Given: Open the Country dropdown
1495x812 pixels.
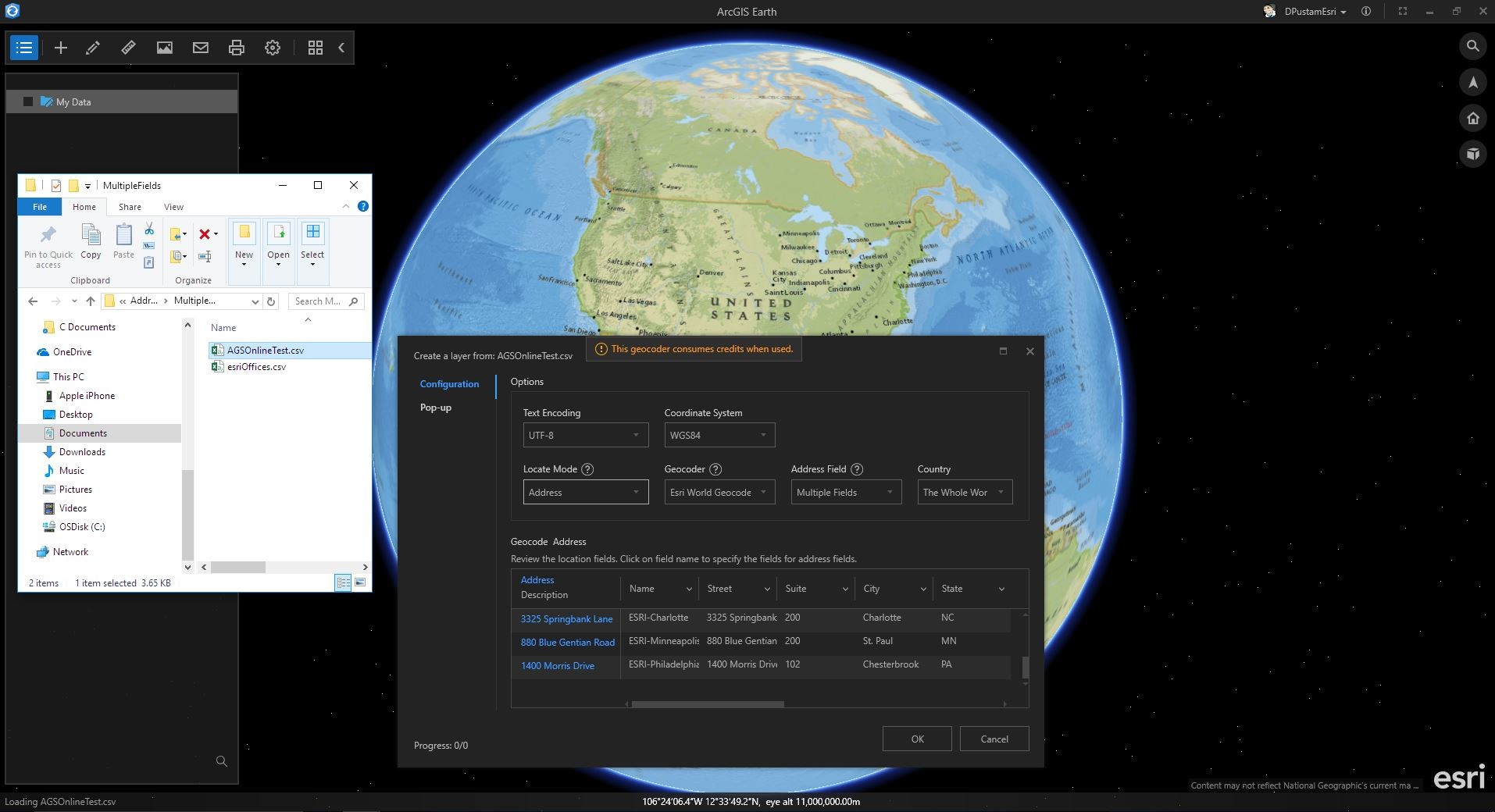Looking at the screenshot, I should pyautogui.click(x=965, y=492).
